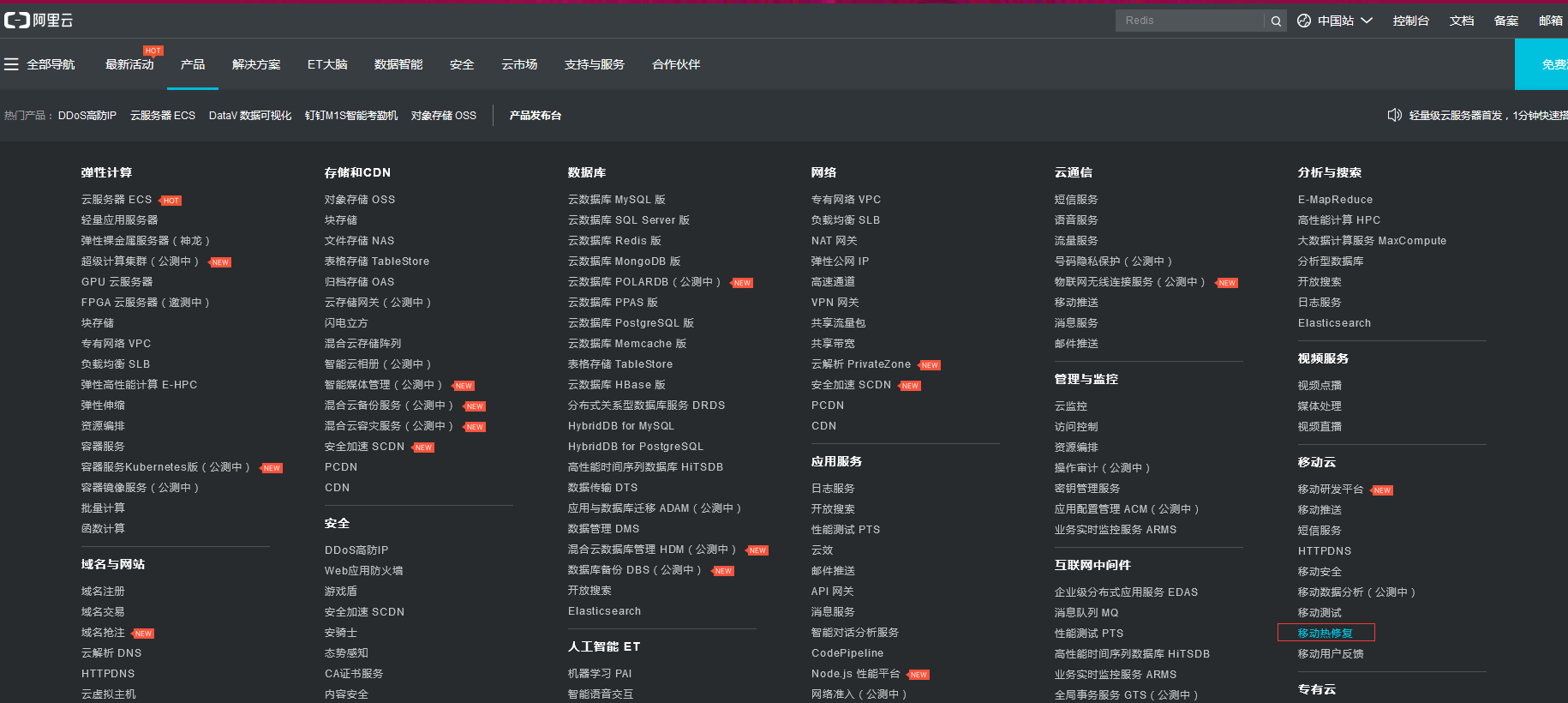
Task: Open 对象存储 OSS in 存储和CDN column
Action: 360,200
